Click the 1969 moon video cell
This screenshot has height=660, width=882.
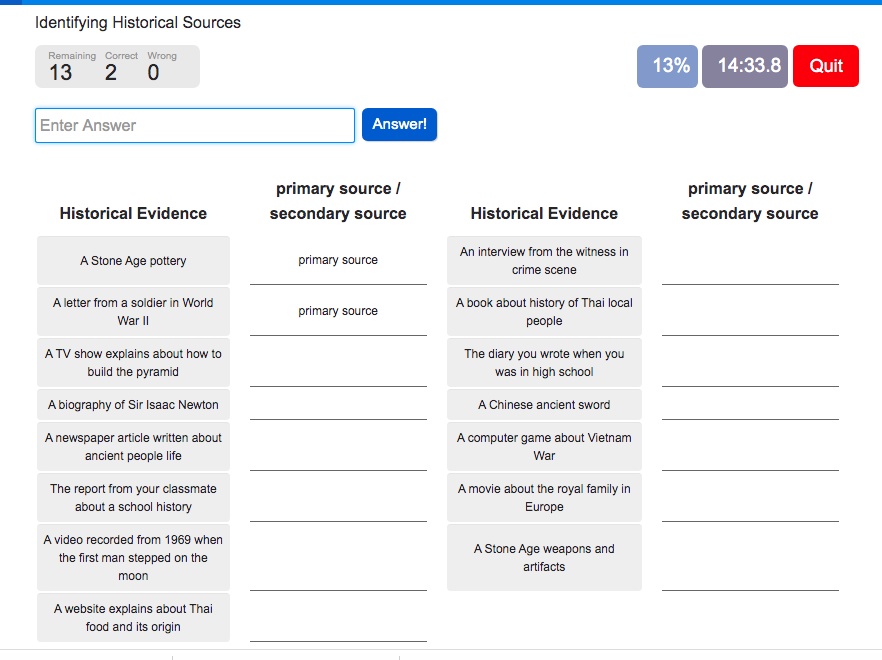pyautogui.click(x=133, y=558)
